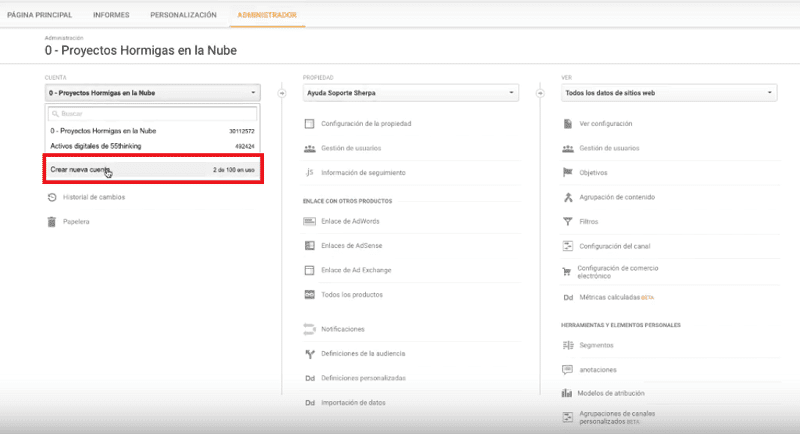This screenshot has height=434, width=800.
Task: Click the view Gestión de usuarios people icon
Action: 568,148
